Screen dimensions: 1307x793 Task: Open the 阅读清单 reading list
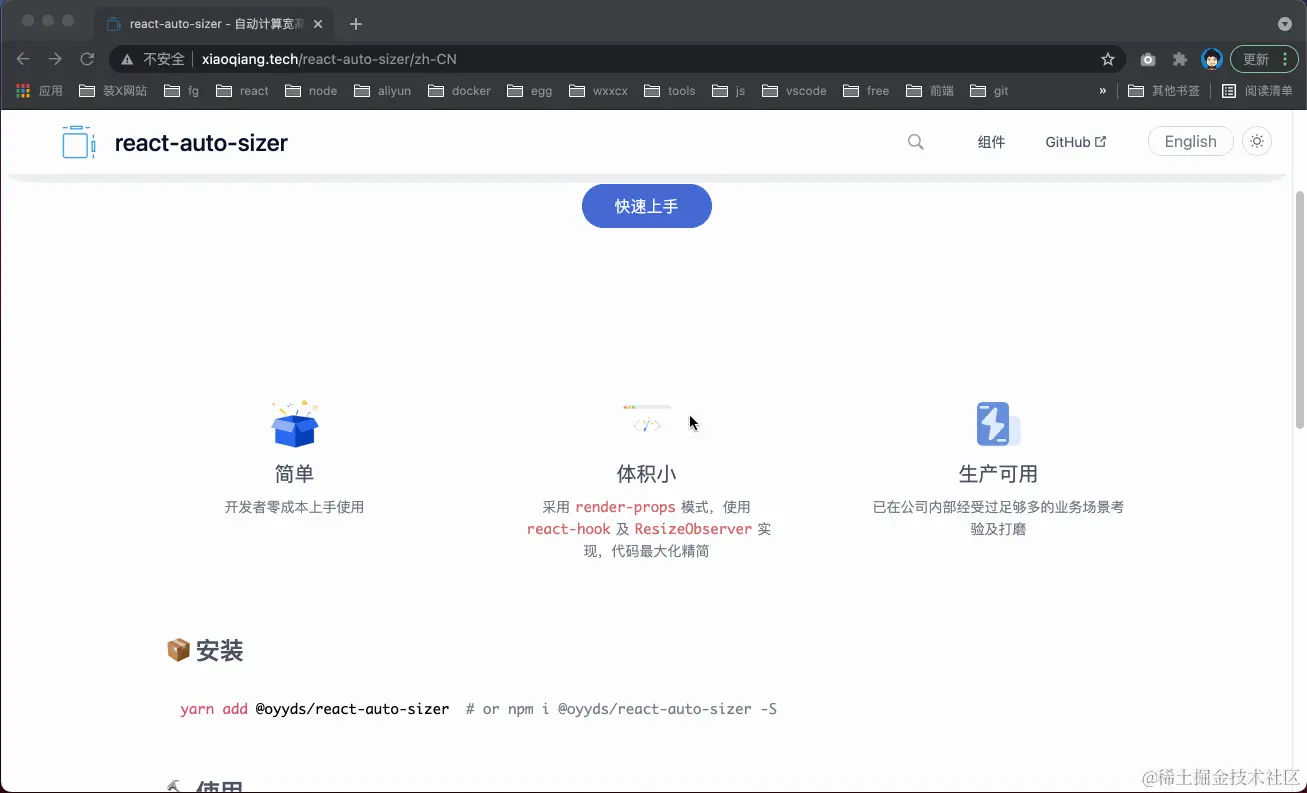pos(1258,90)
